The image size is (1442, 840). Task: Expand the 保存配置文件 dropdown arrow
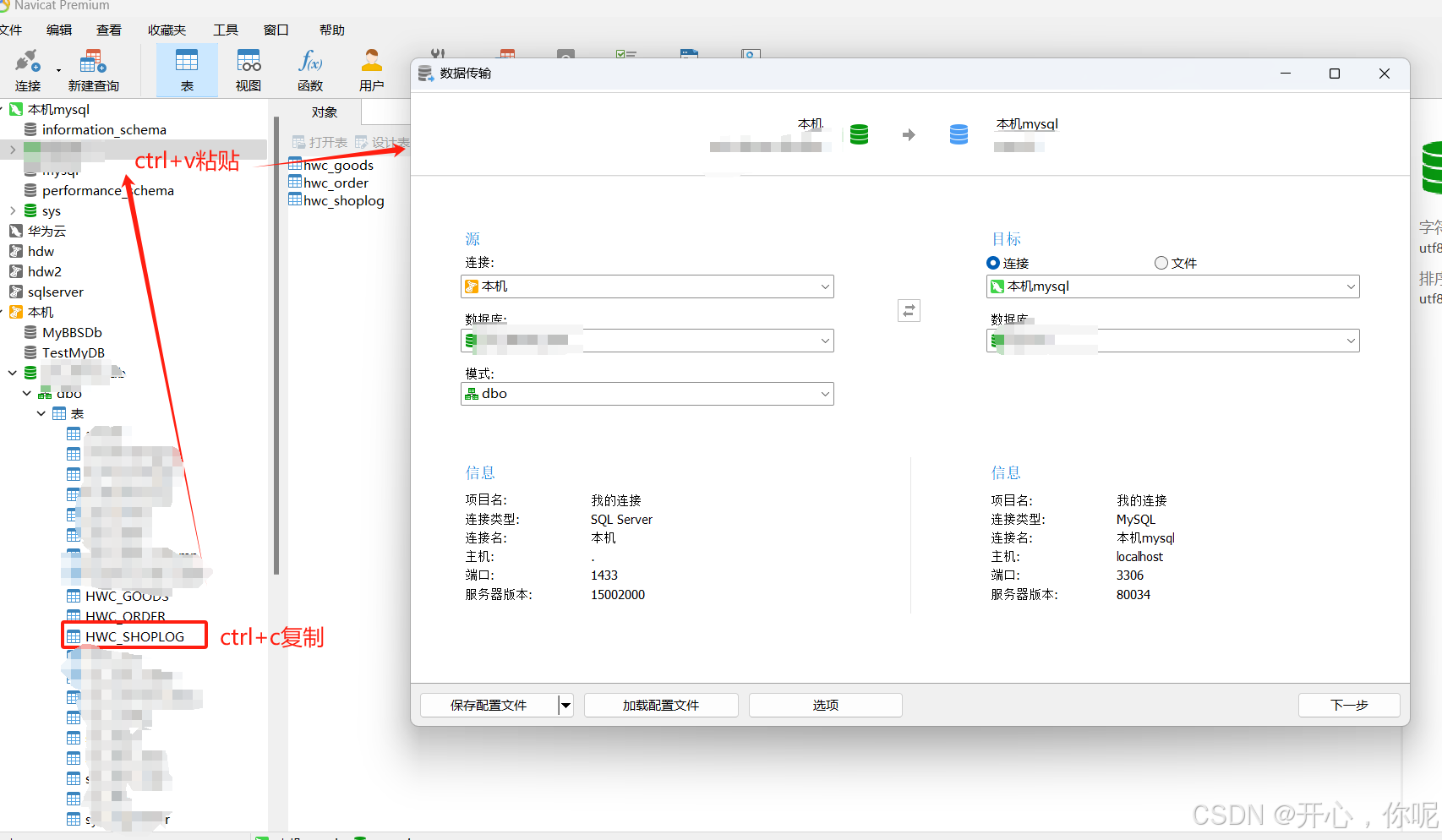tap(565, 705)
